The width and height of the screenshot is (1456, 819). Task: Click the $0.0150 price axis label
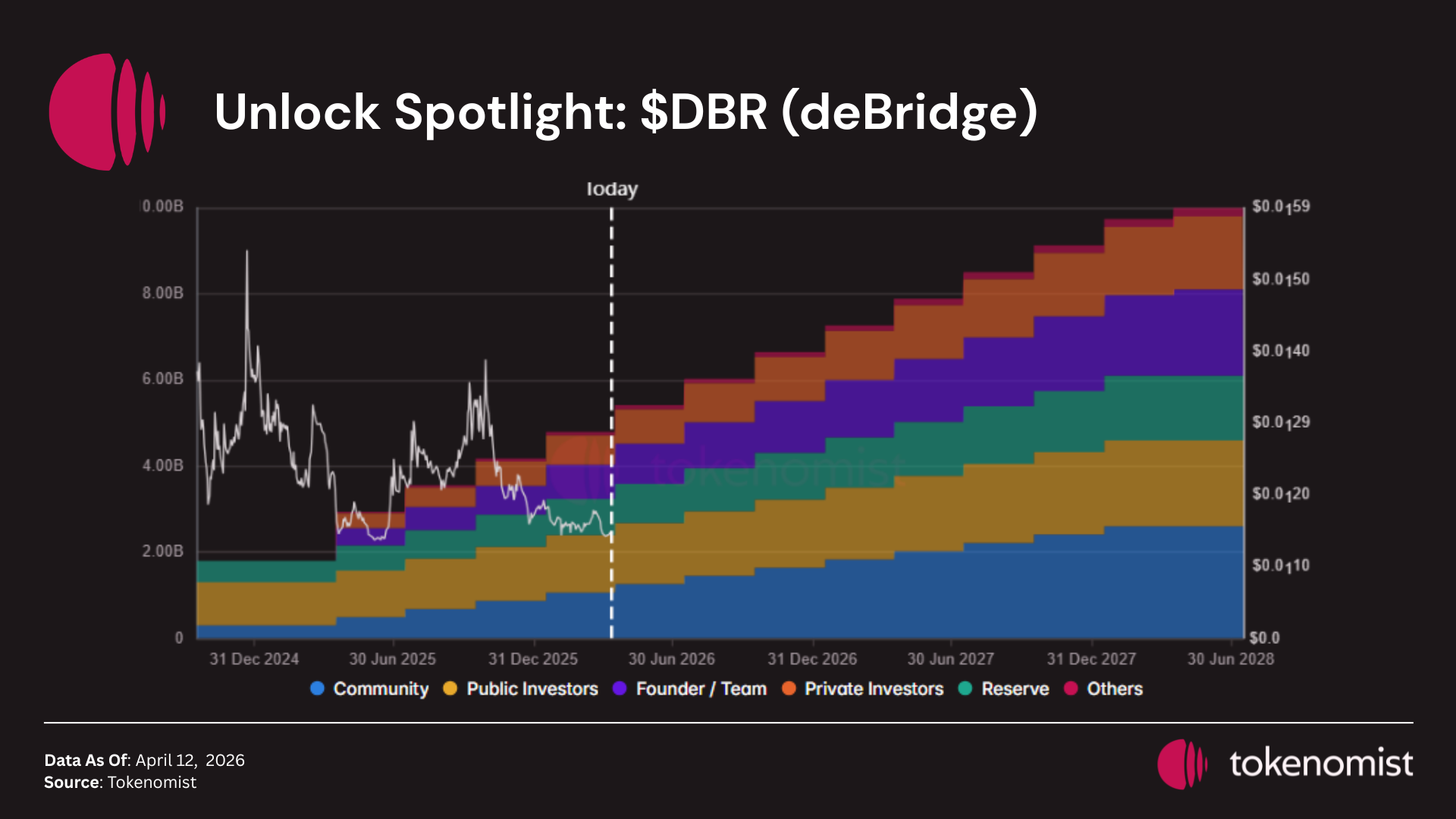(1280, 279)
